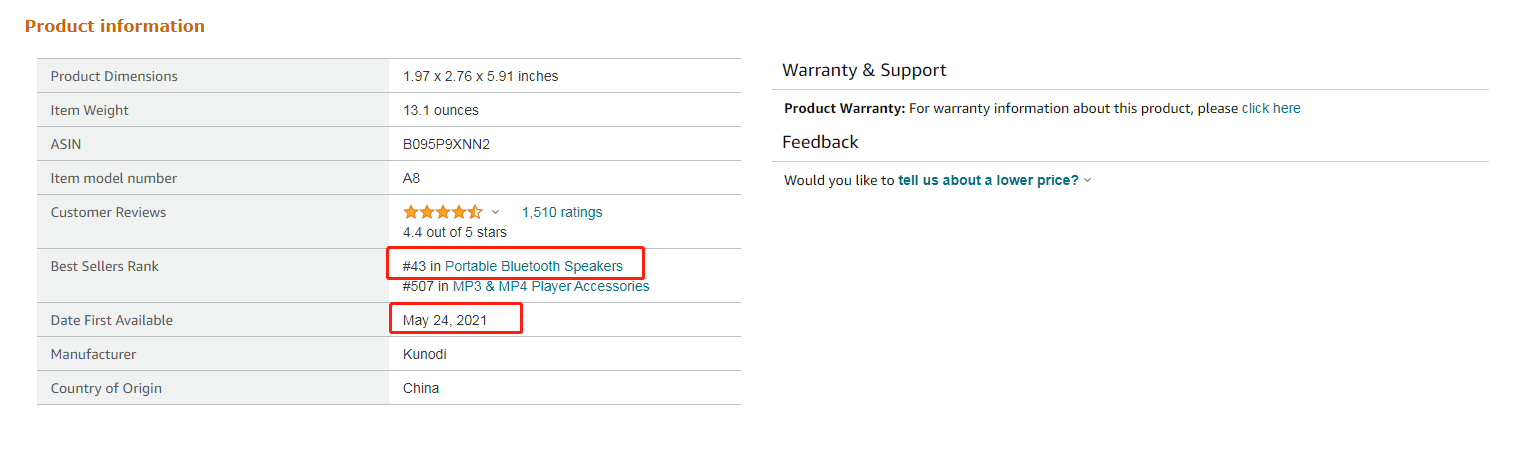Follow the warranty "click here" link

1270,108
